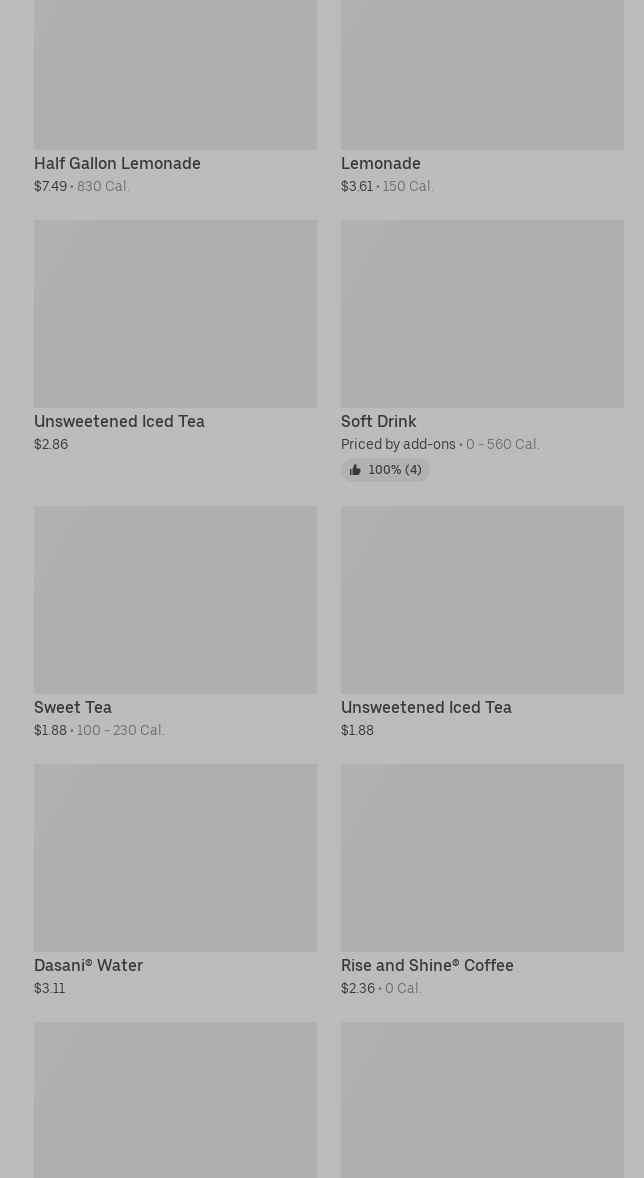
Task: Click the $2.86 Unsweetened Iced Tea title
Action: point(119,421)
